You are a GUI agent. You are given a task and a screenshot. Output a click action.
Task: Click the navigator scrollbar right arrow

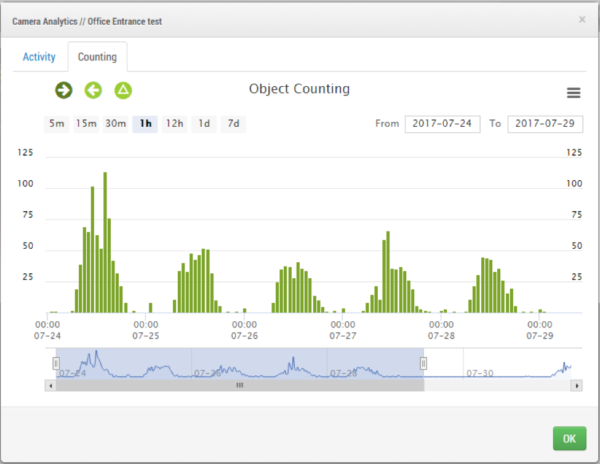pyautogui.click(x=577, y=384)
